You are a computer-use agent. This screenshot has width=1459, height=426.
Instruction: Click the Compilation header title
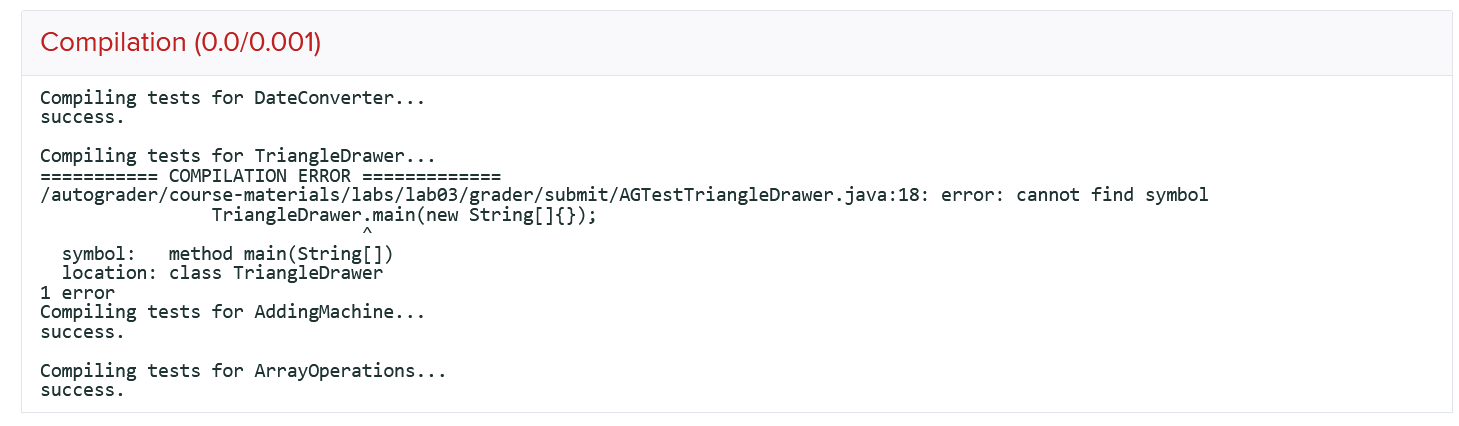tap(112, 43)
